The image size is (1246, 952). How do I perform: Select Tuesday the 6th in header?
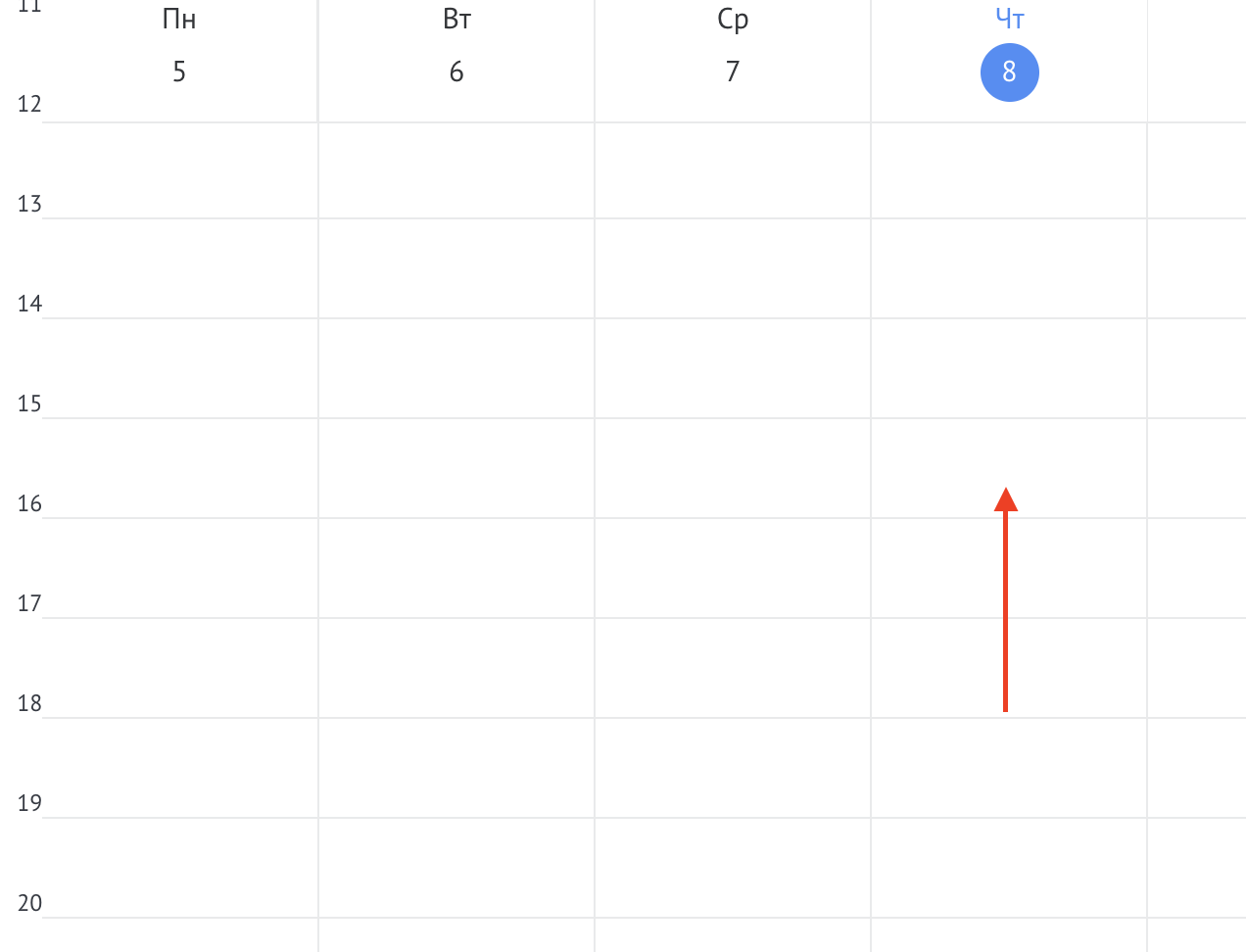tap(456, 71)
